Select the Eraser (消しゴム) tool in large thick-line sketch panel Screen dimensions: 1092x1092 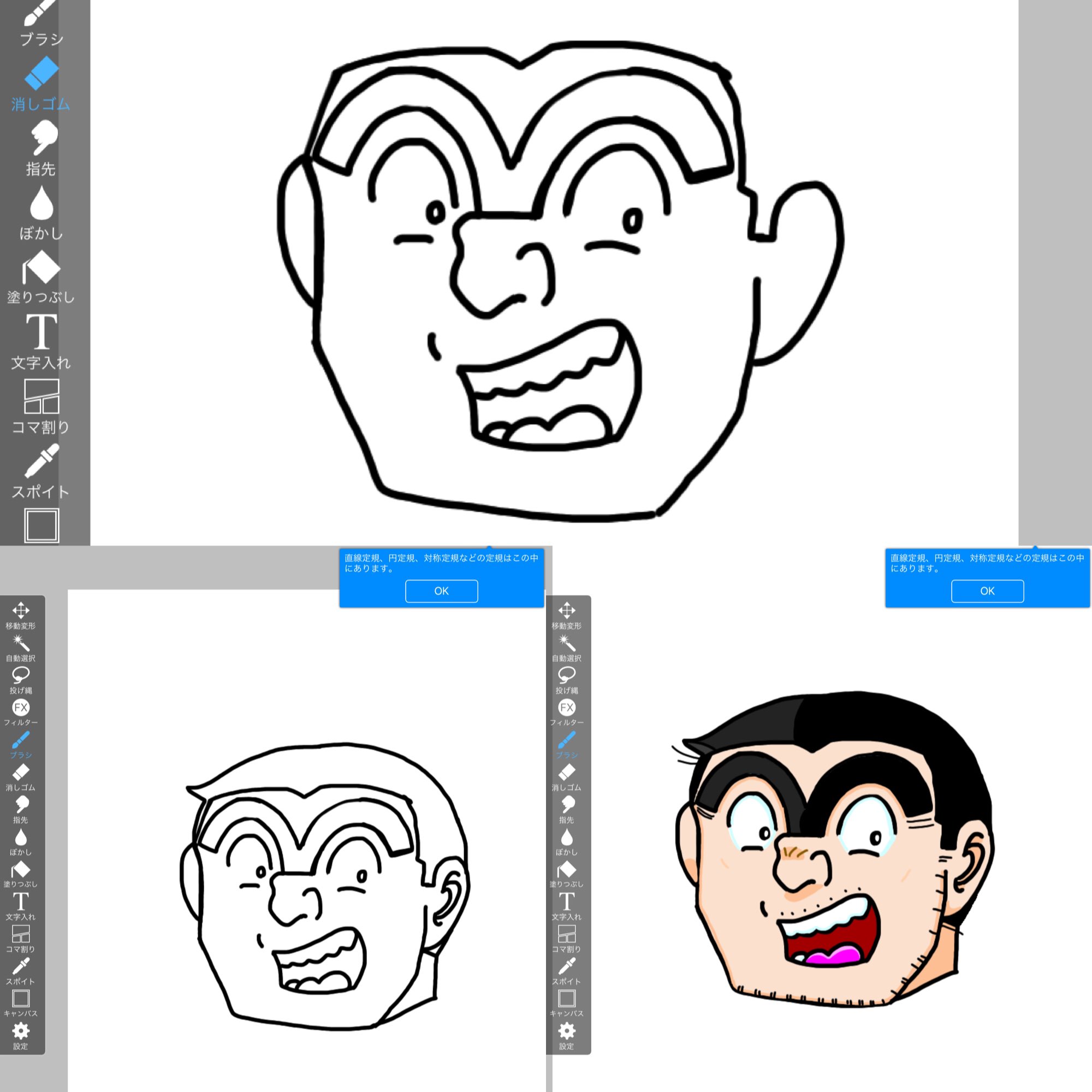point(41,84)
